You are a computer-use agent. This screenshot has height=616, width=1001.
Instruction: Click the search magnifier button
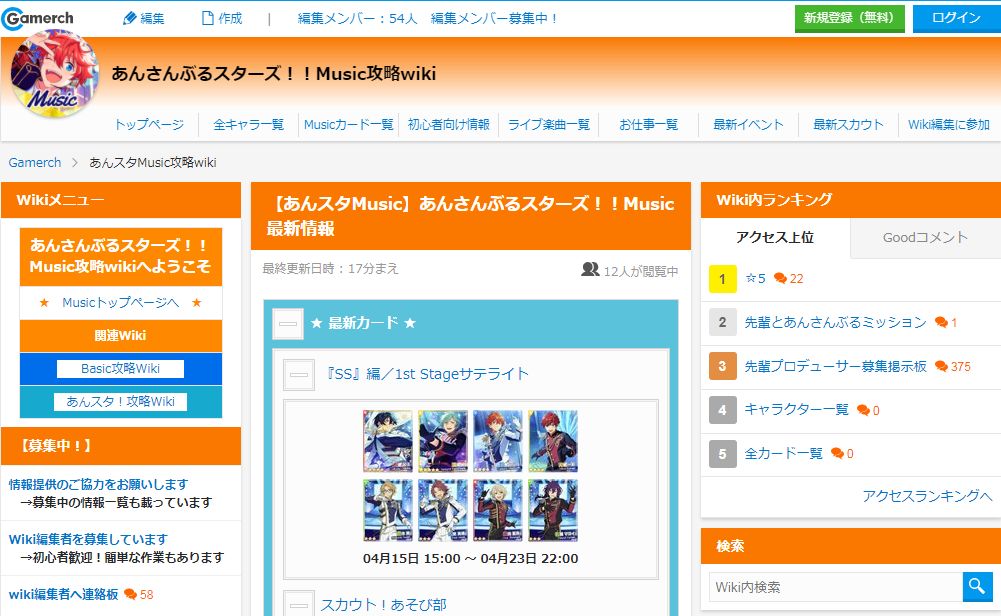pyautogui.click(x=977, y=587)
